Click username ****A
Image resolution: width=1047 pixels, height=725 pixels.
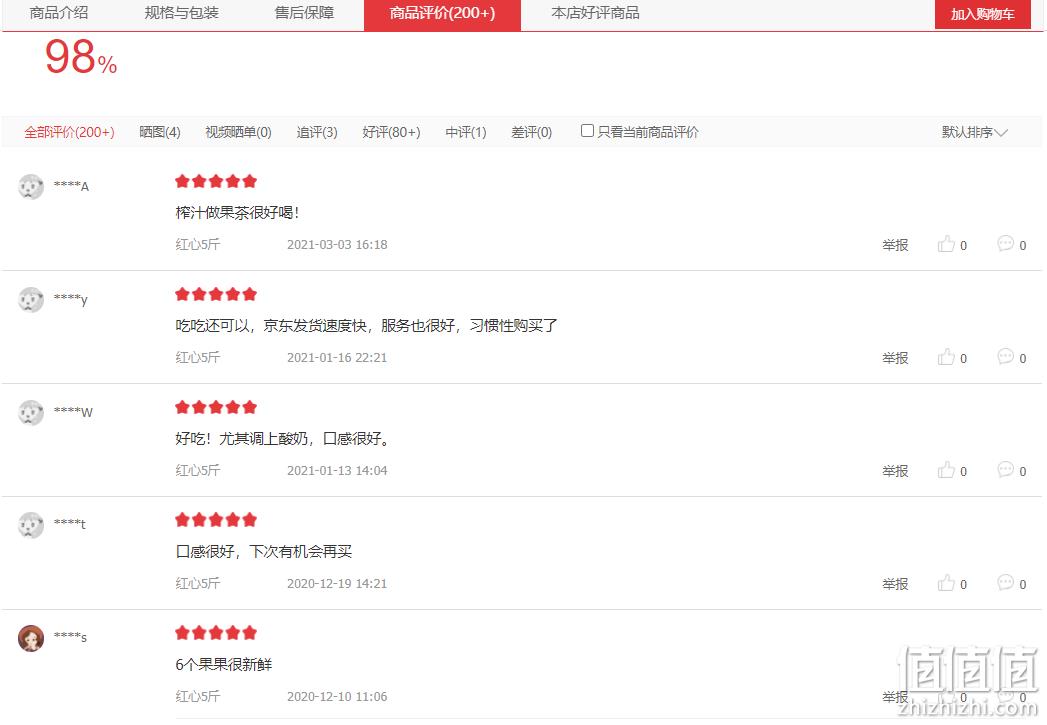coord(71,186)
